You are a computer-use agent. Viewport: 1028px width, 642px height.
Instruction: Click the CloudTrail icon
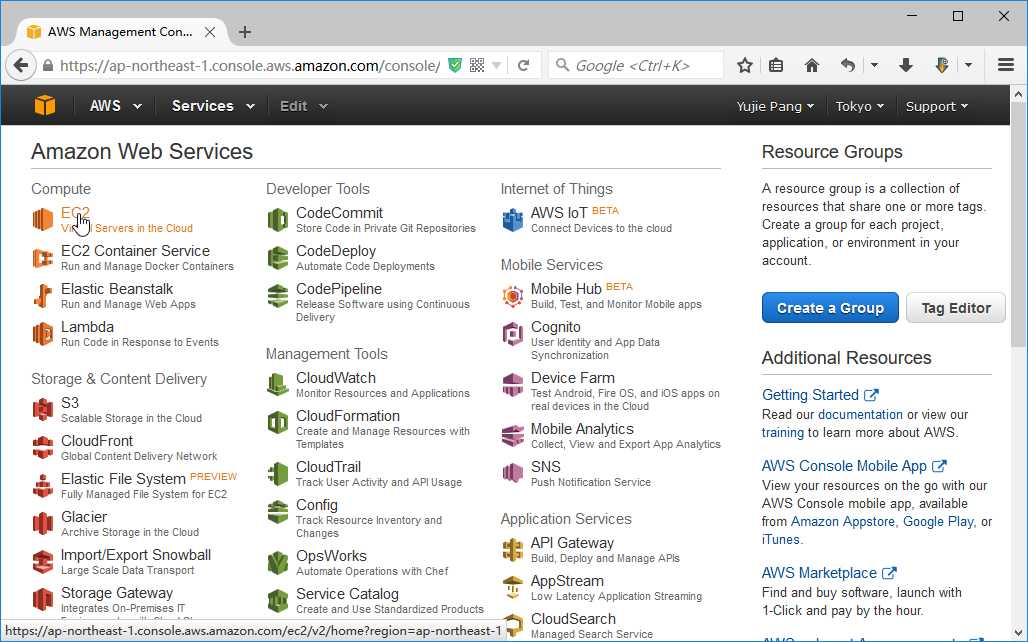click(278, 473)
